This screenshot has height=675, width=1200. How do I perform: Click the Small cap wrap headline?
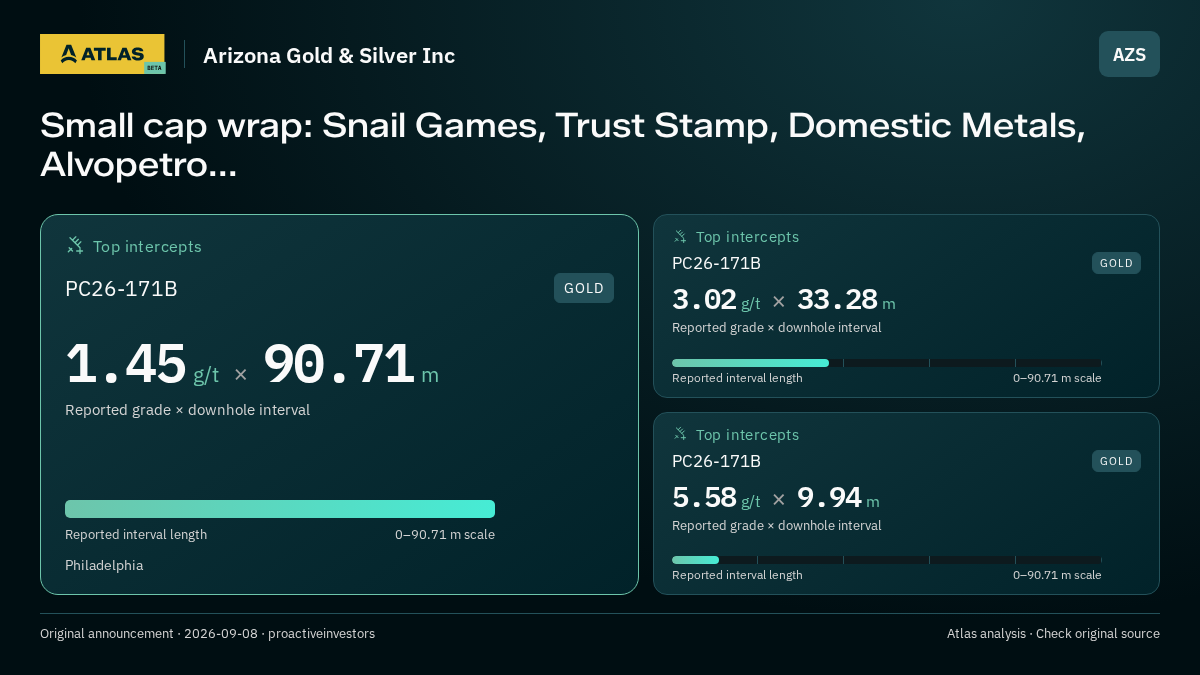(x=563, y=144)
